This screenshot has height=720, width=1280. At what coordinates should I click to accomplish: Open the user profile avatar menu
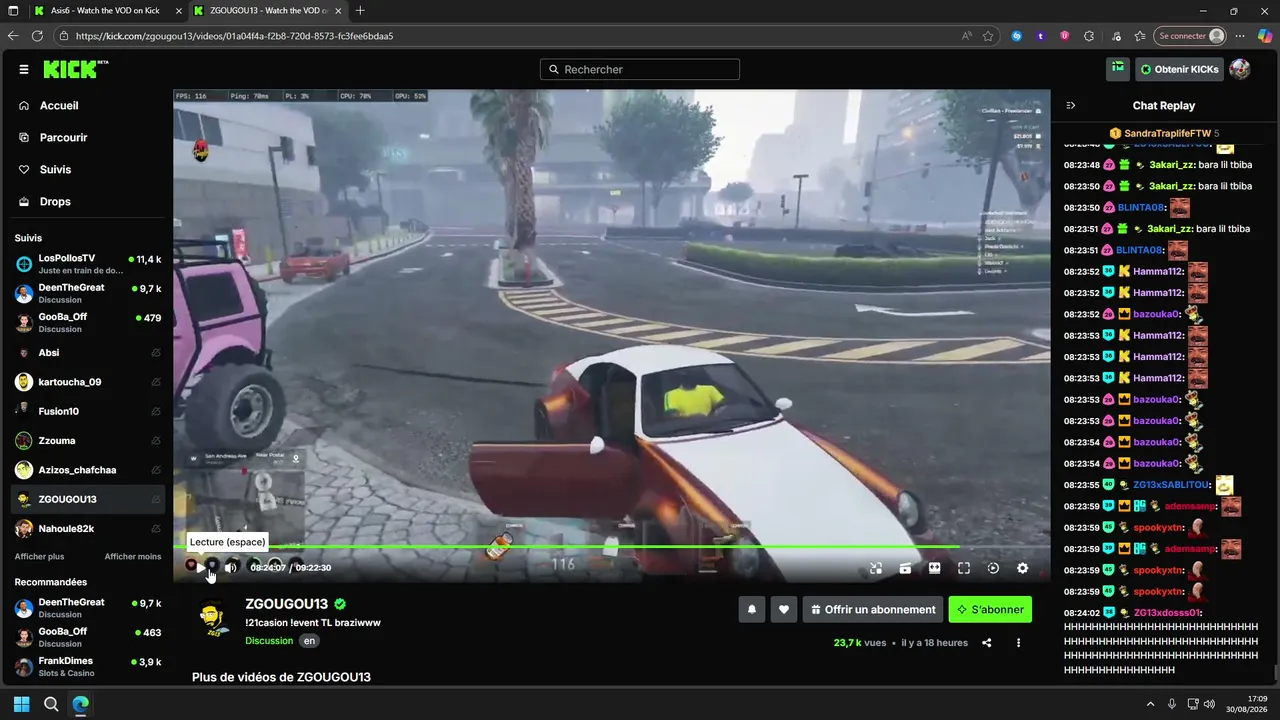pyautogui.click(x=1240, y=69)
